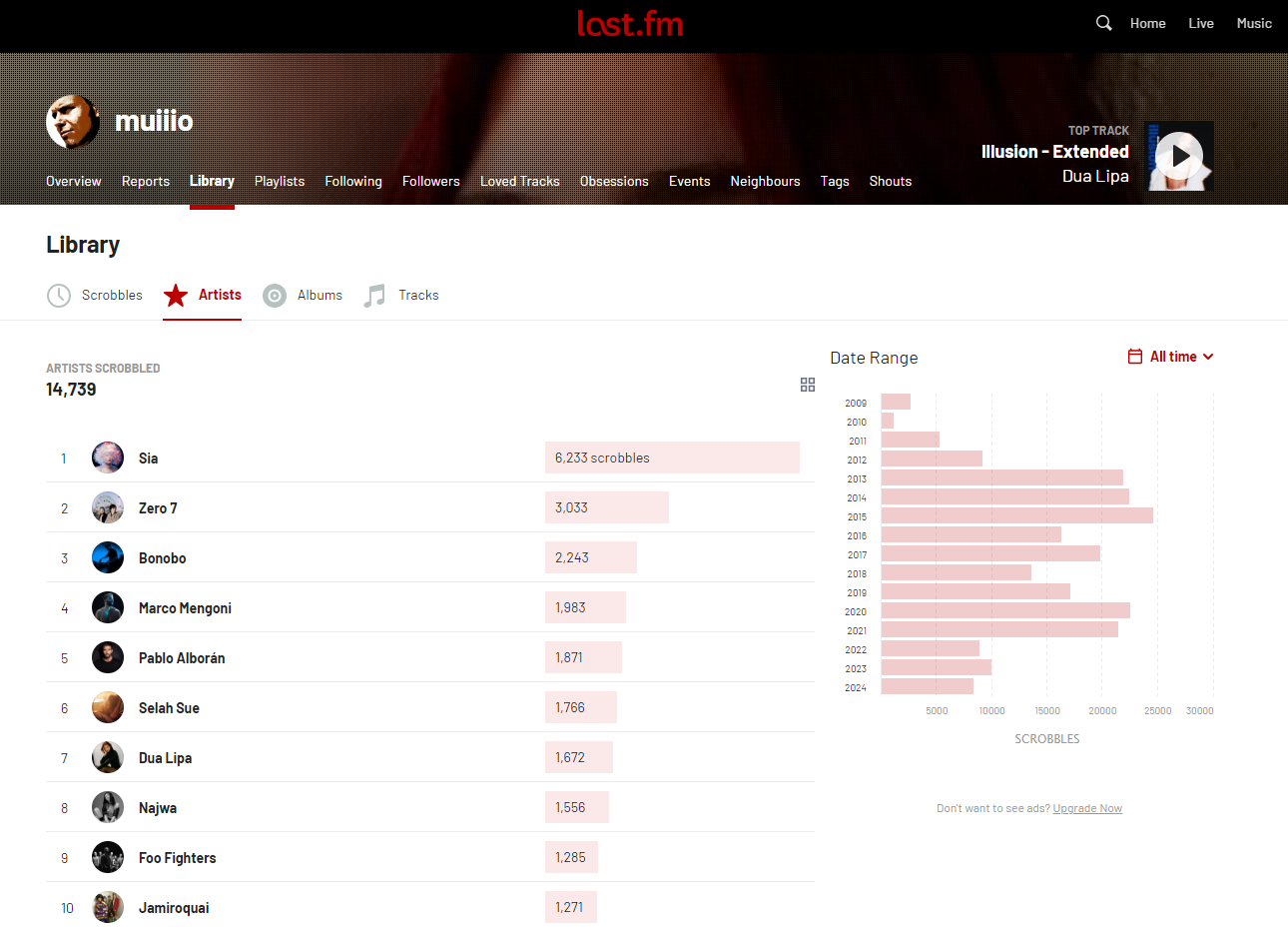
Task: Click Sia's 6,233 scrobbles bar
Action: click(672, 458)
